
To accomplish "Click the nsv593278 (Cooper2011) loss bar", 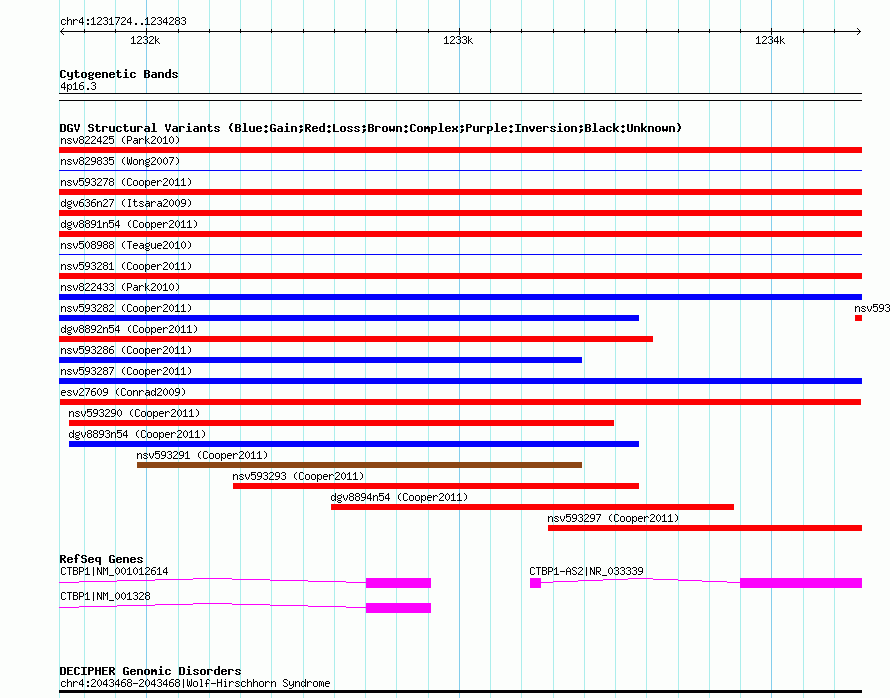I will click(460, 192).
